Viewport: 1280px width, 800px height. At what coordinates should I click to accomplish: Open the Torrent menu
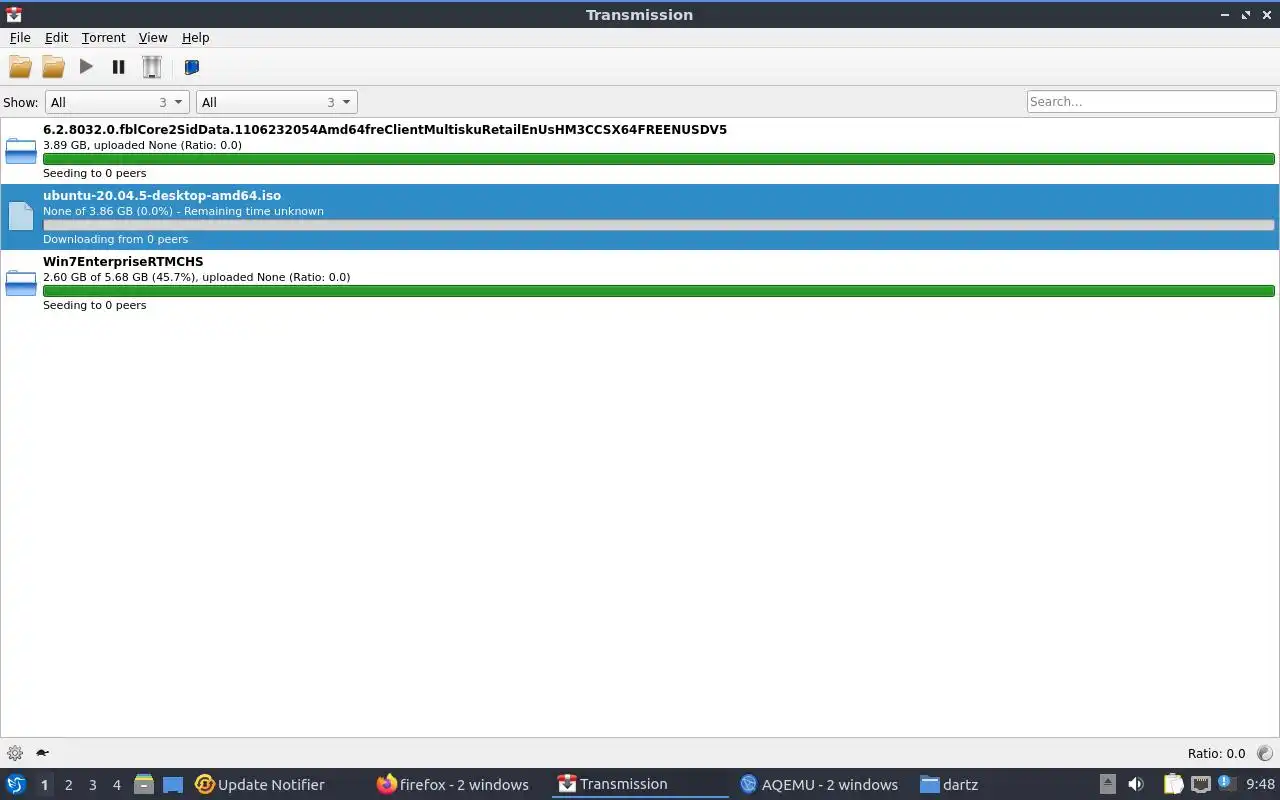click(103, 37)
